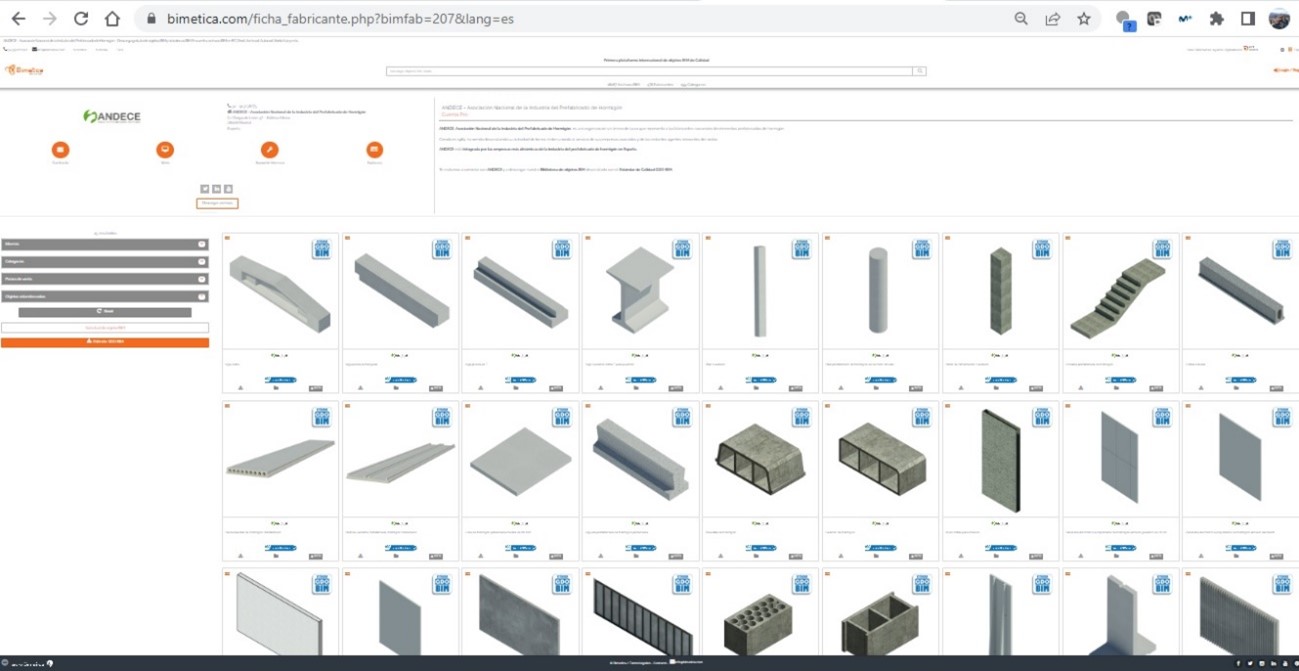Open the square block pillar thumbnail
This screenshot has height=671, width=1299.
(x=1000, y=292)
